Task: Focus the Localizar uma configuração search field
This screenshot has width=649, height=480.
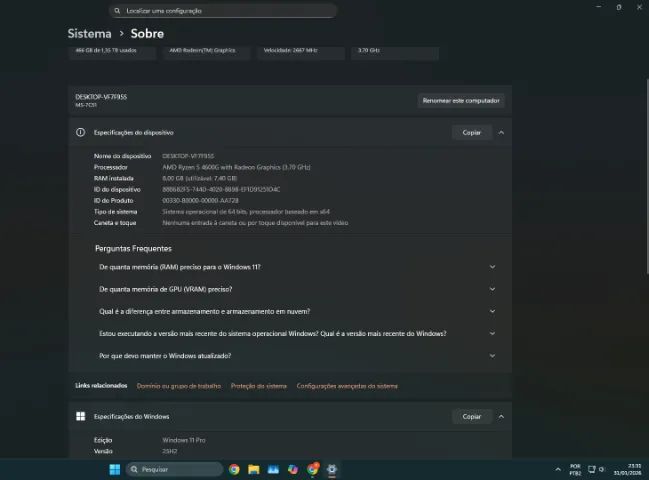Action: pyautogui.click(x=224, y=11)
